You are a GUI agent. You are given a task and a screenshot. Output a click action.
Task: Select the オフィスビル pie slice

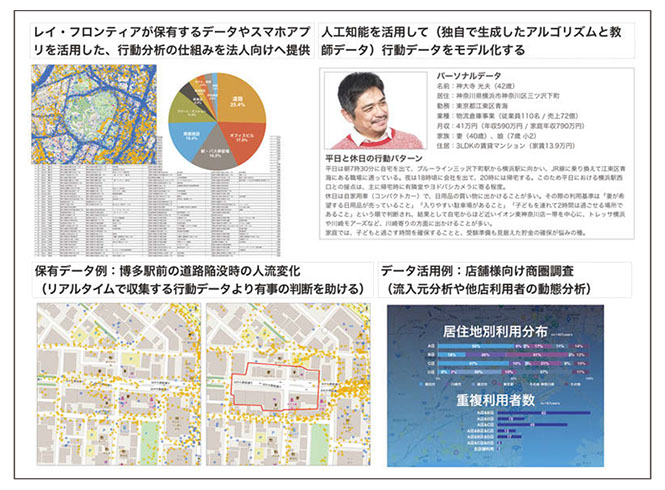click(243, 138)
